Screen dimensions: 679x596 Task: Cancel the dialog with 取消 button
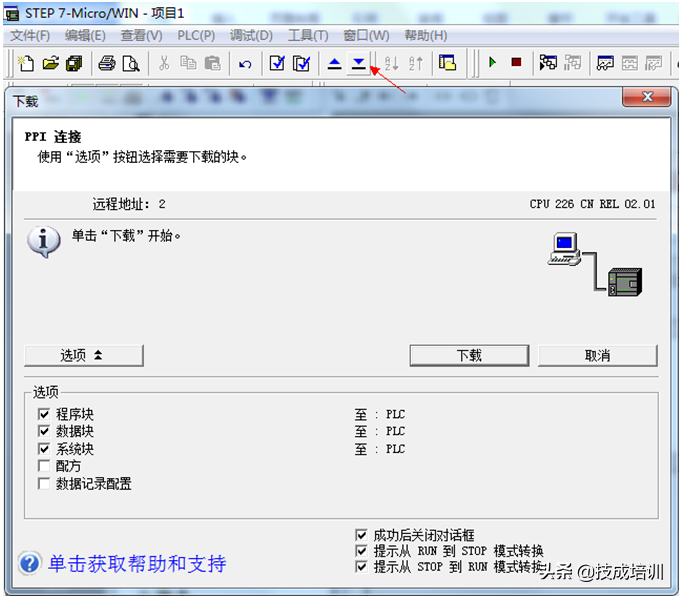pos(598,356)
